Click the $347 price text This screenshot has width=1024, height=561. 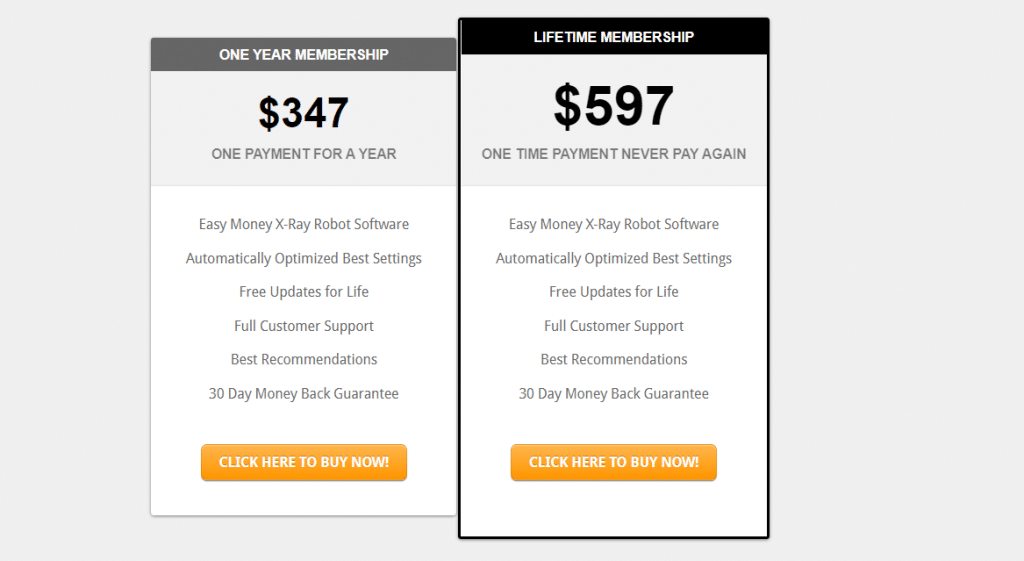[x=303, y=113]
